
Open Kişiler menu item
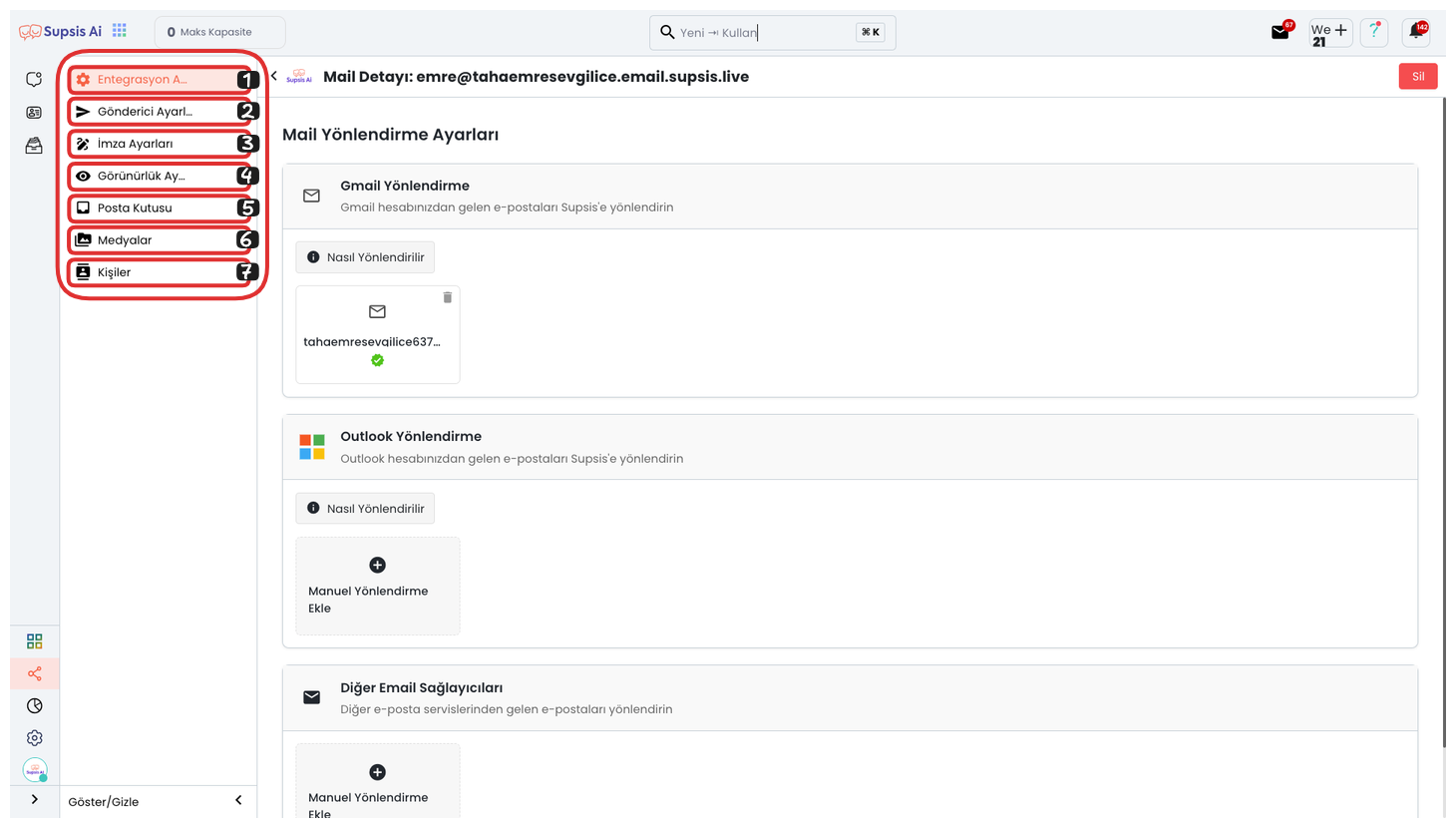[x=160, y=271]
